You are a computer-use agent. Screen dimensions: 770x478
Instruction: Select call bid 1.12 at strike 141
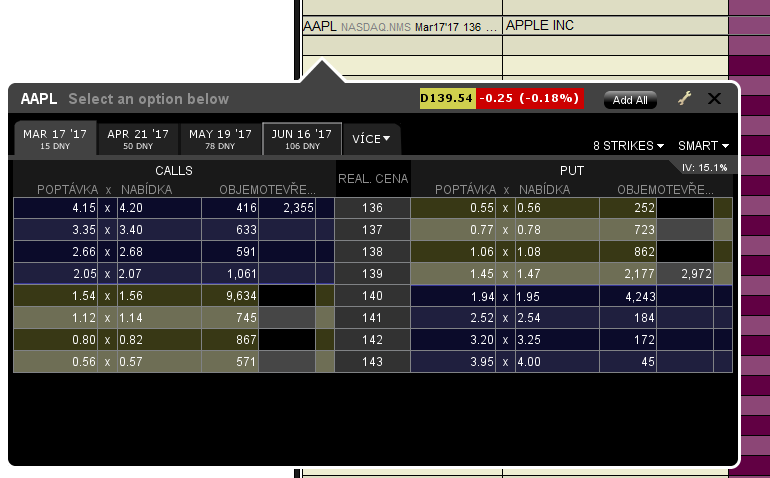tap(55, 318)
